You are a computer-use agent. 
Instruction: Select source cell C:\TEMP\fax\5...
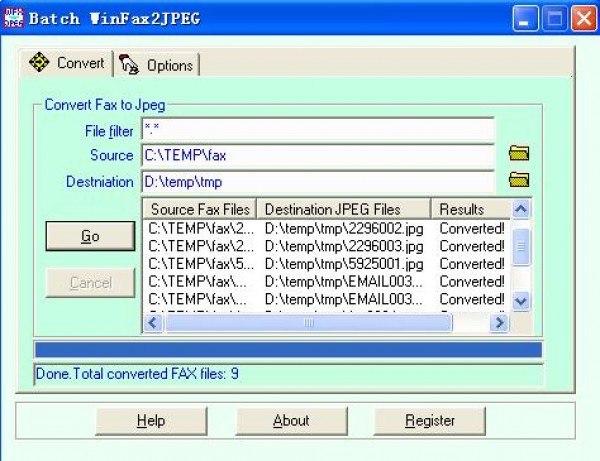tap(201, 264)
